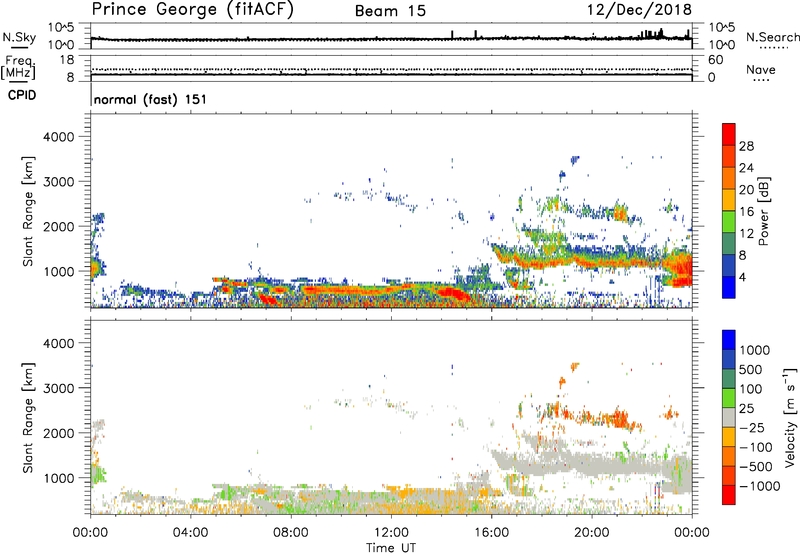Pick the red bottom segment of velocity colorbar
The width and height of the screenshot is (800, 554).
[x=729, y=495]
